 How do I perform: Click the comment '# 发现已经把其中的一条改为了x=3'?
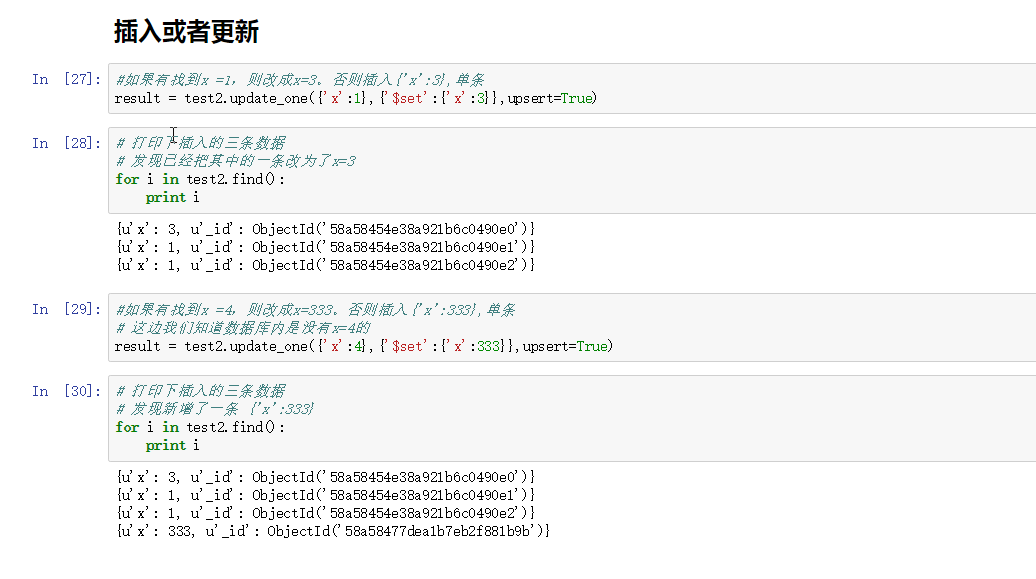click(236, 161)
